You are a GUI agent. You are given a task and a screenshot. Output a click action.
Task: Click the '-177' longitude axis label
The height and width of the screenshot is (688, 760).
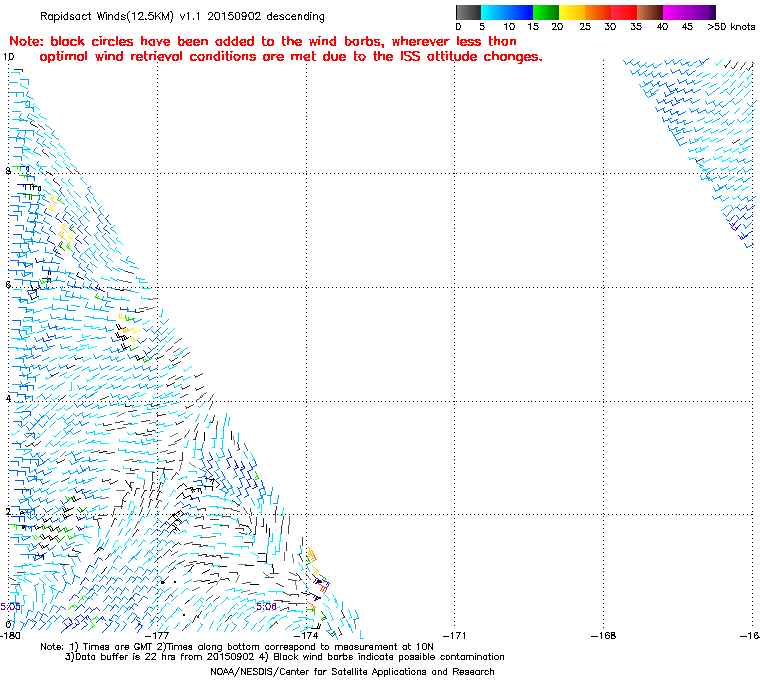(x=157, y=635)
